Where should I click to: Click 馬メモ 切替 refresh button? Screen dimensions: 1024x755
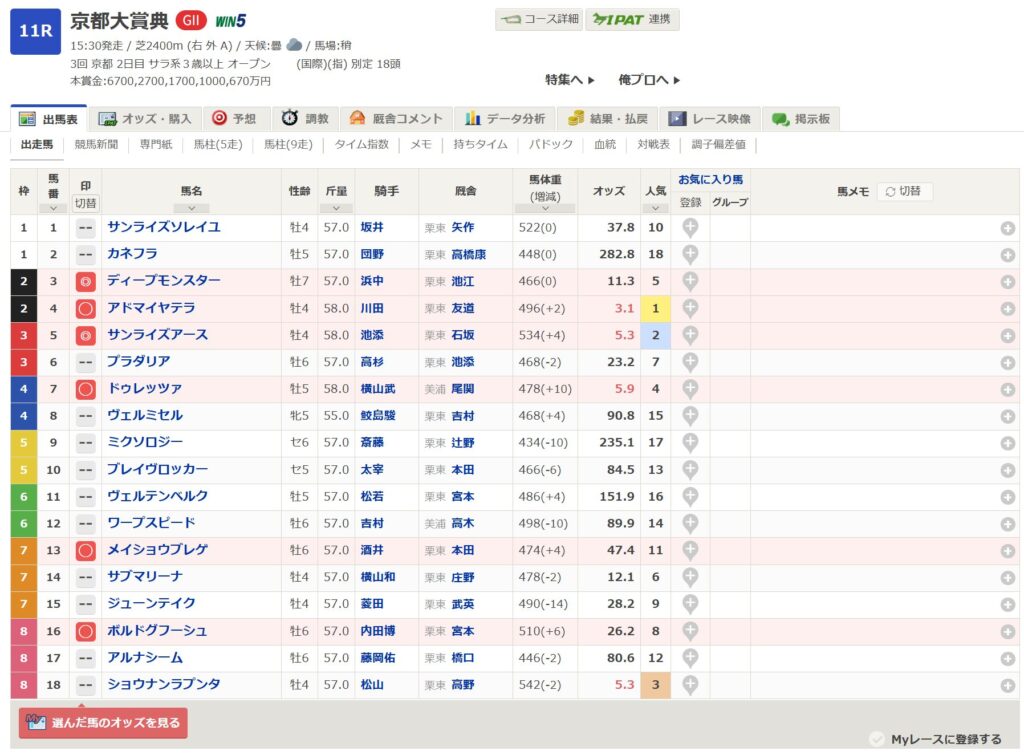(x=904, y=191)
